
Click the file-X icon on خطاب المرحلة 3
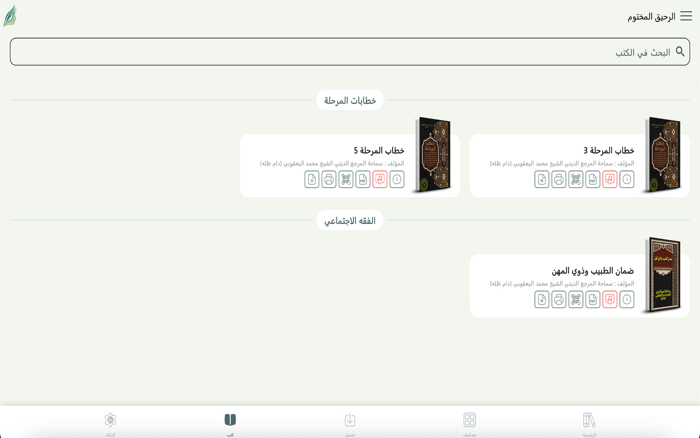click(x=542, y=179)
